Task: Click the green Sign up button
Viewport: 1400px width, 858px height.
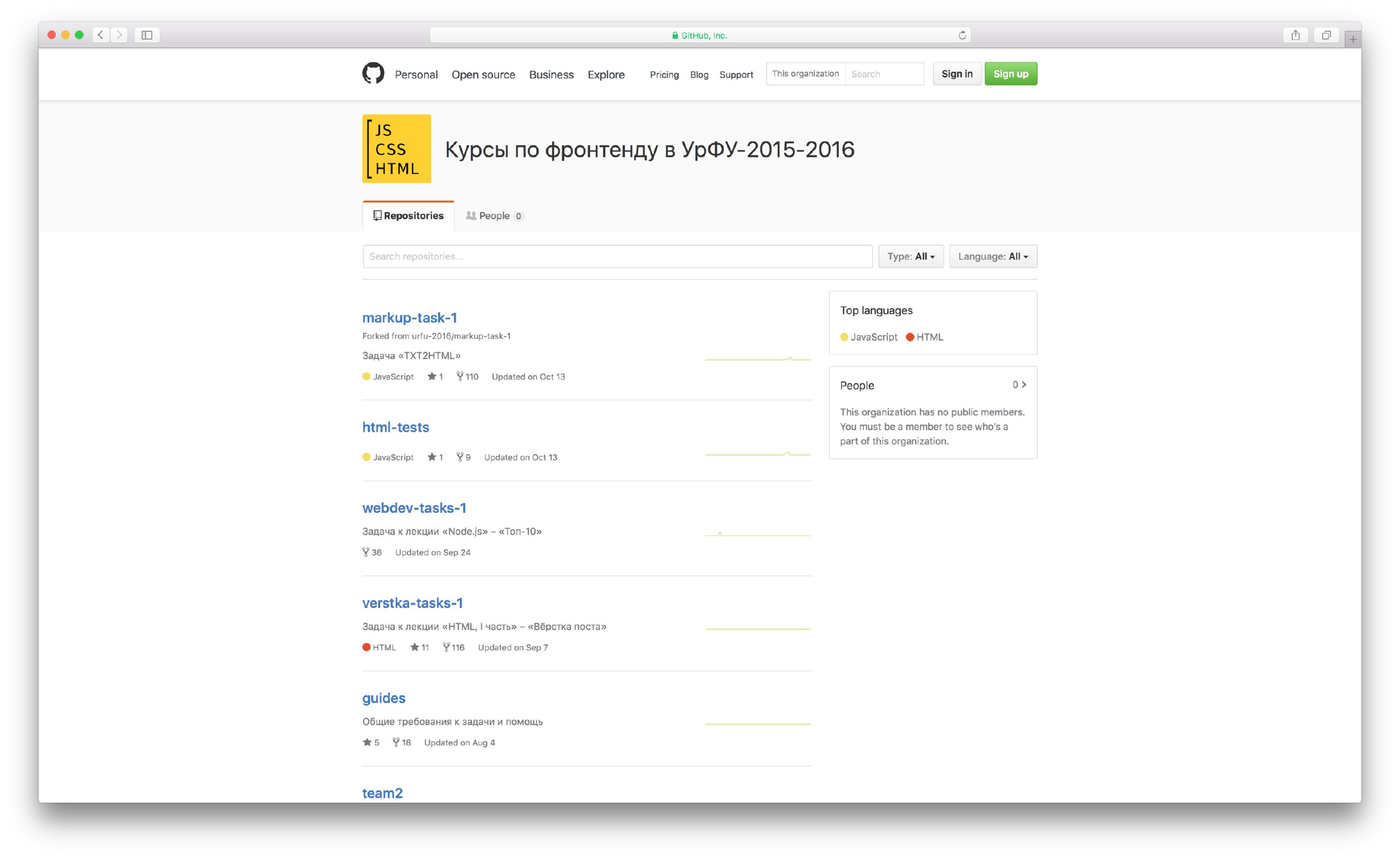Action: [1011, 74]
